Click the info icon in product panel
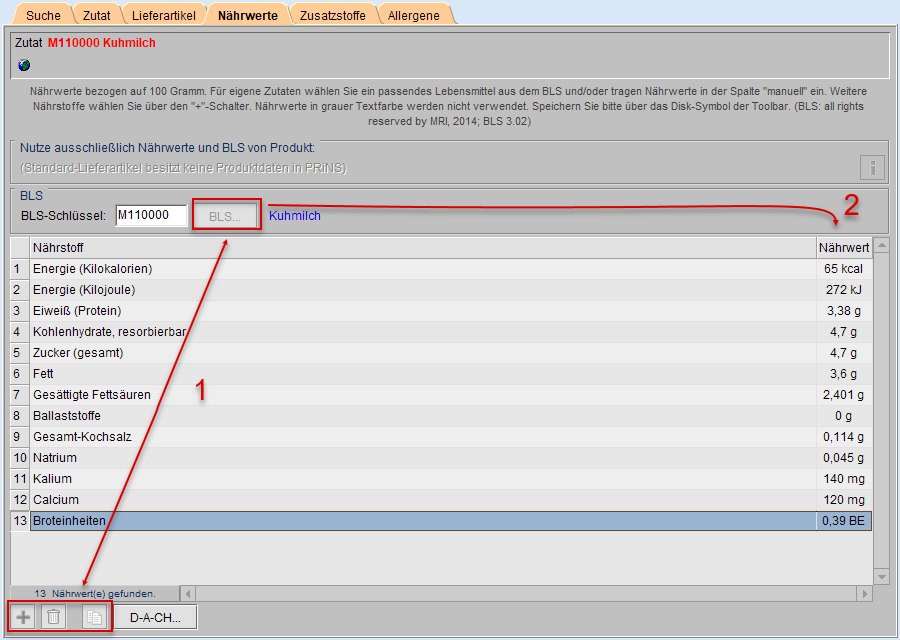Image resolution: width=900 pixels, height=640 pixels. pos(872,167)
